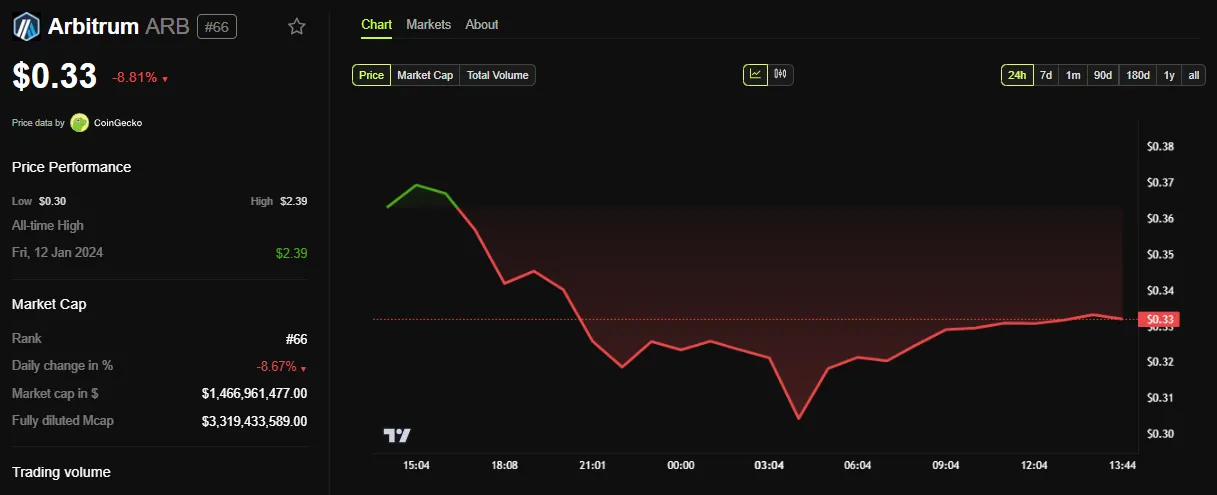1217x495 pixels.
Task: Click the $0.30 price axis label
Action: coord(1160,434)
